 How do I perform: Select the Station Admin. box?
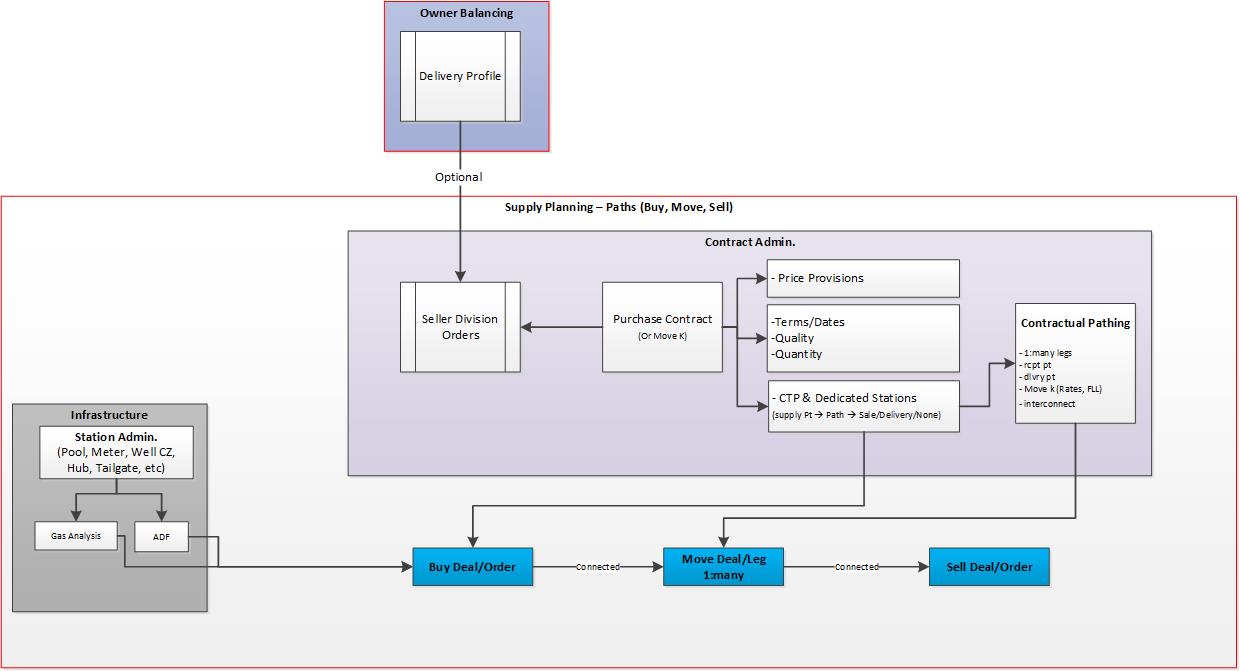coord(116,452)
